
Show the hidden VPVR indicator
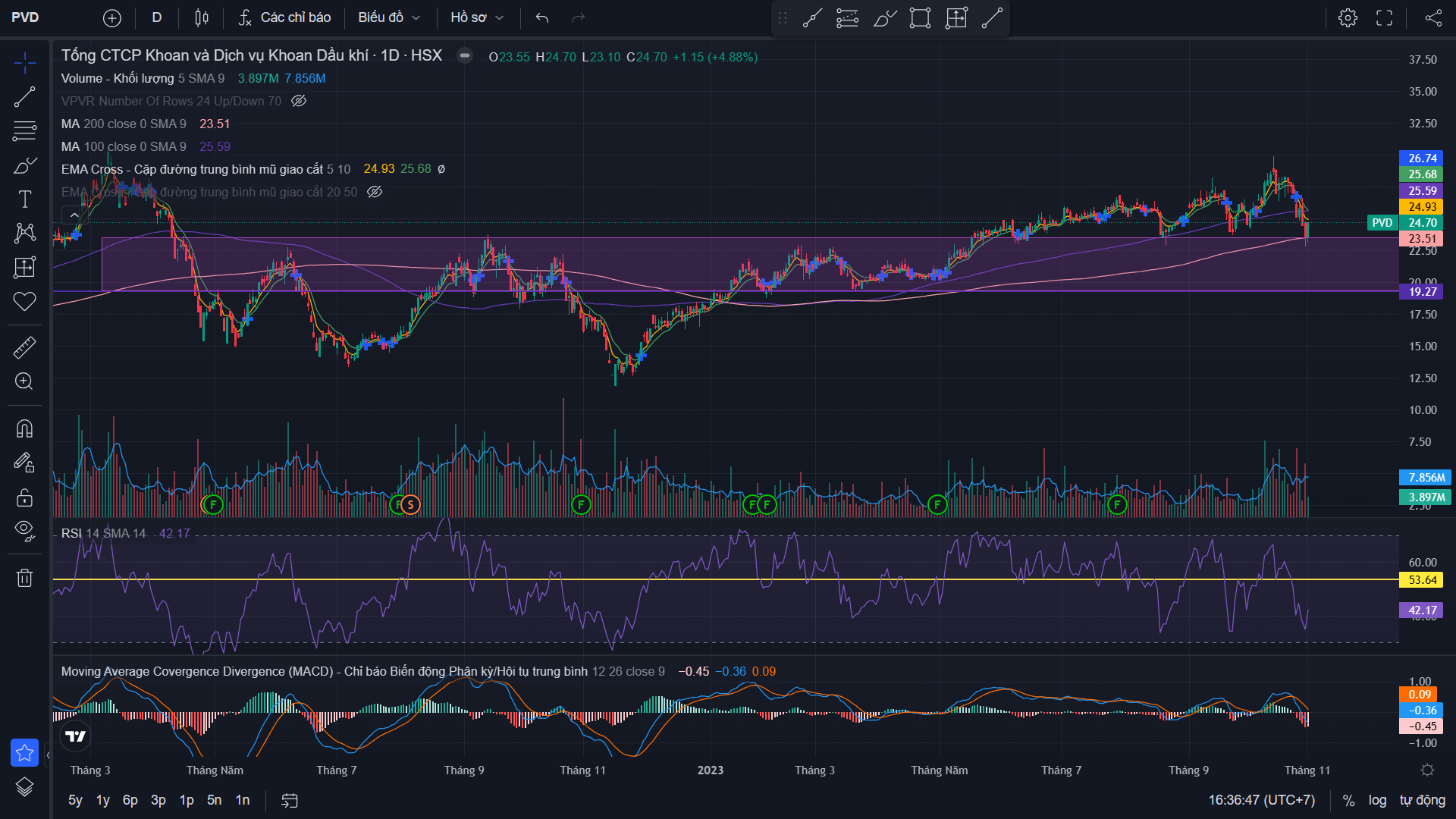coord(299,101)
